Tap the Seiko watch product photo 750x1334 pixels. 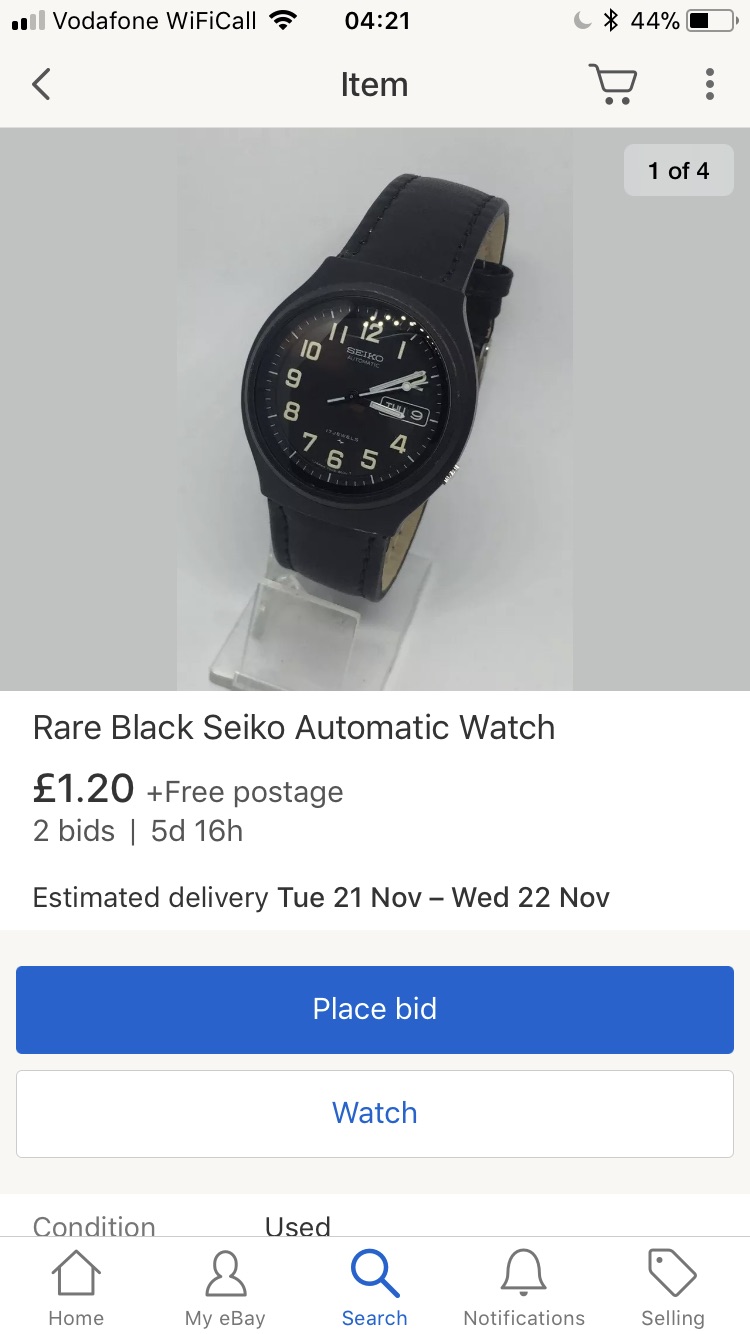click(375, 409)
